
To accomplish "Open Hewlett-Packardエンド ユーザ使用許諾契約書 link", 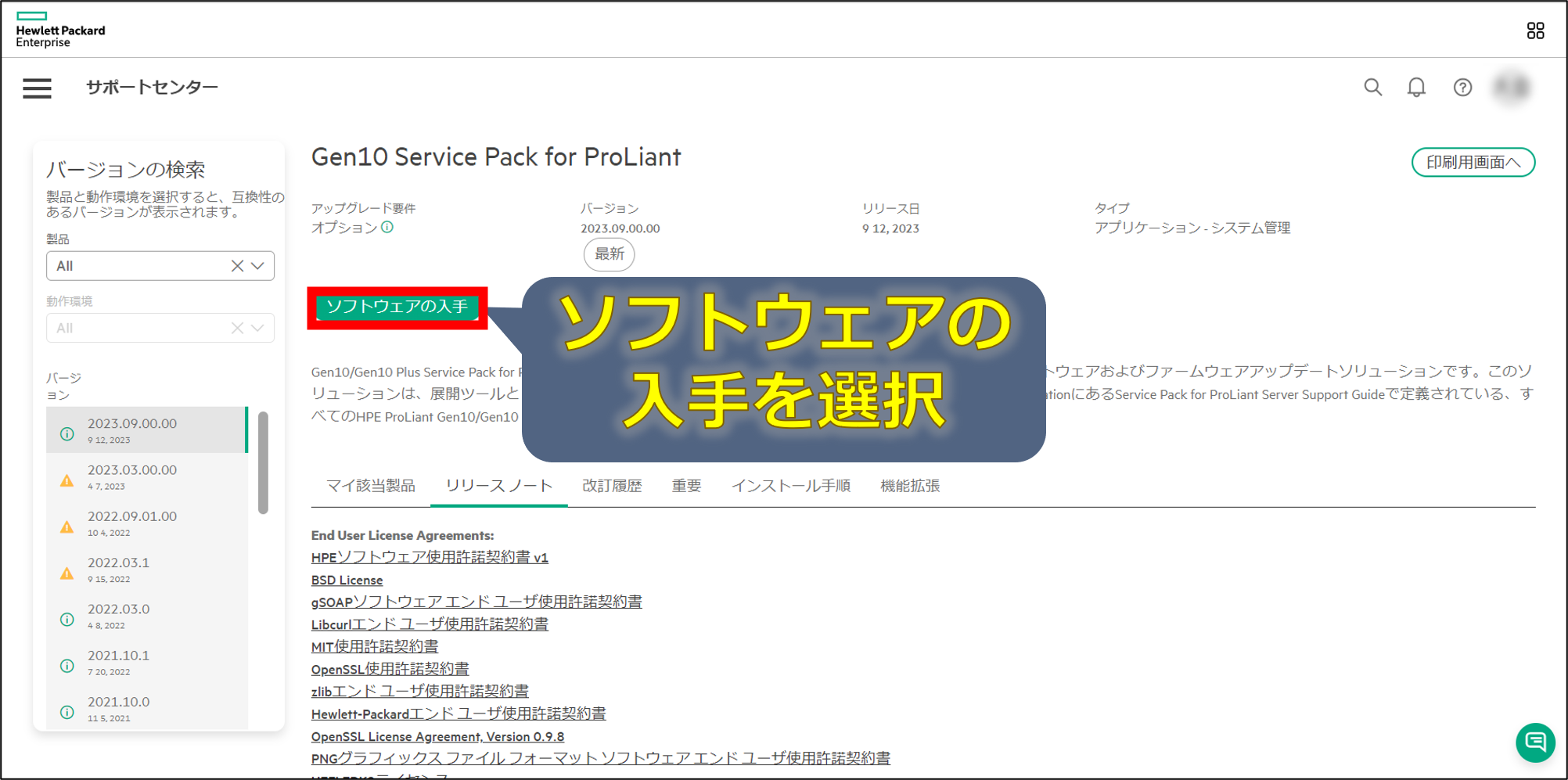I will 459,714.
